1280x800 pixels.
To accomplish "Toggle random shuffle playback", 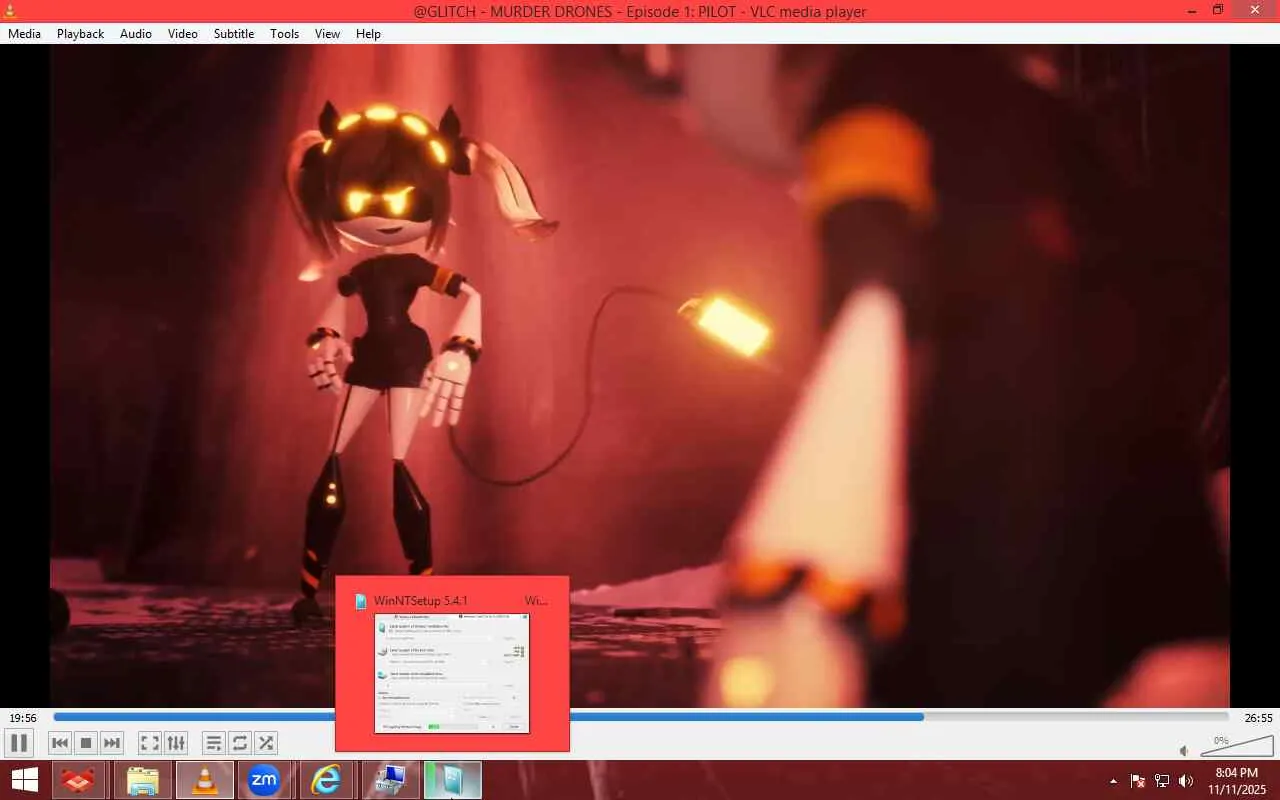I will [266, 743].
